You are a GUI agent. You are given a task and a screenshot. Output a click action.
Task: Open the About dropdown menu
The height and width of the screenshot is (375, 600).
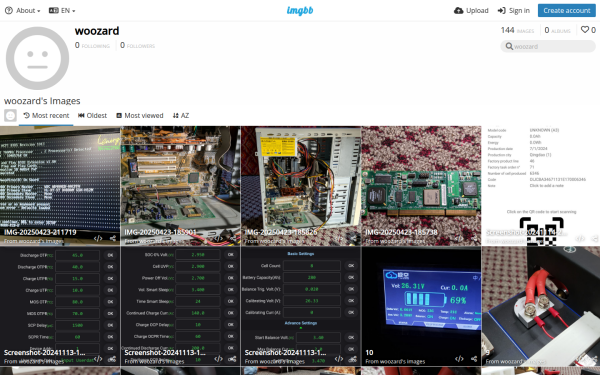click(23, 11)
